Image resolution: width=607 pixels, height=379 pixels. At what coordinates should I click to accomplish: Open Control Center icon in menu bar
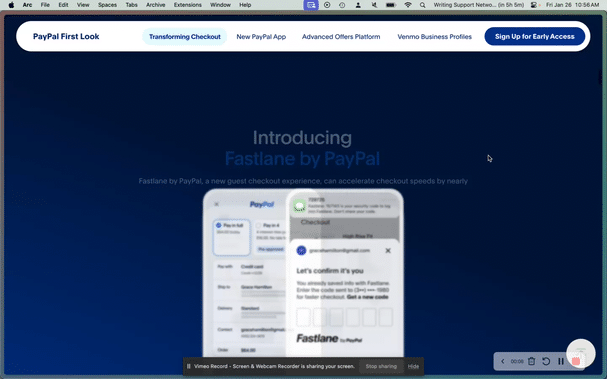pyautogui.click(x=535, y=5)
